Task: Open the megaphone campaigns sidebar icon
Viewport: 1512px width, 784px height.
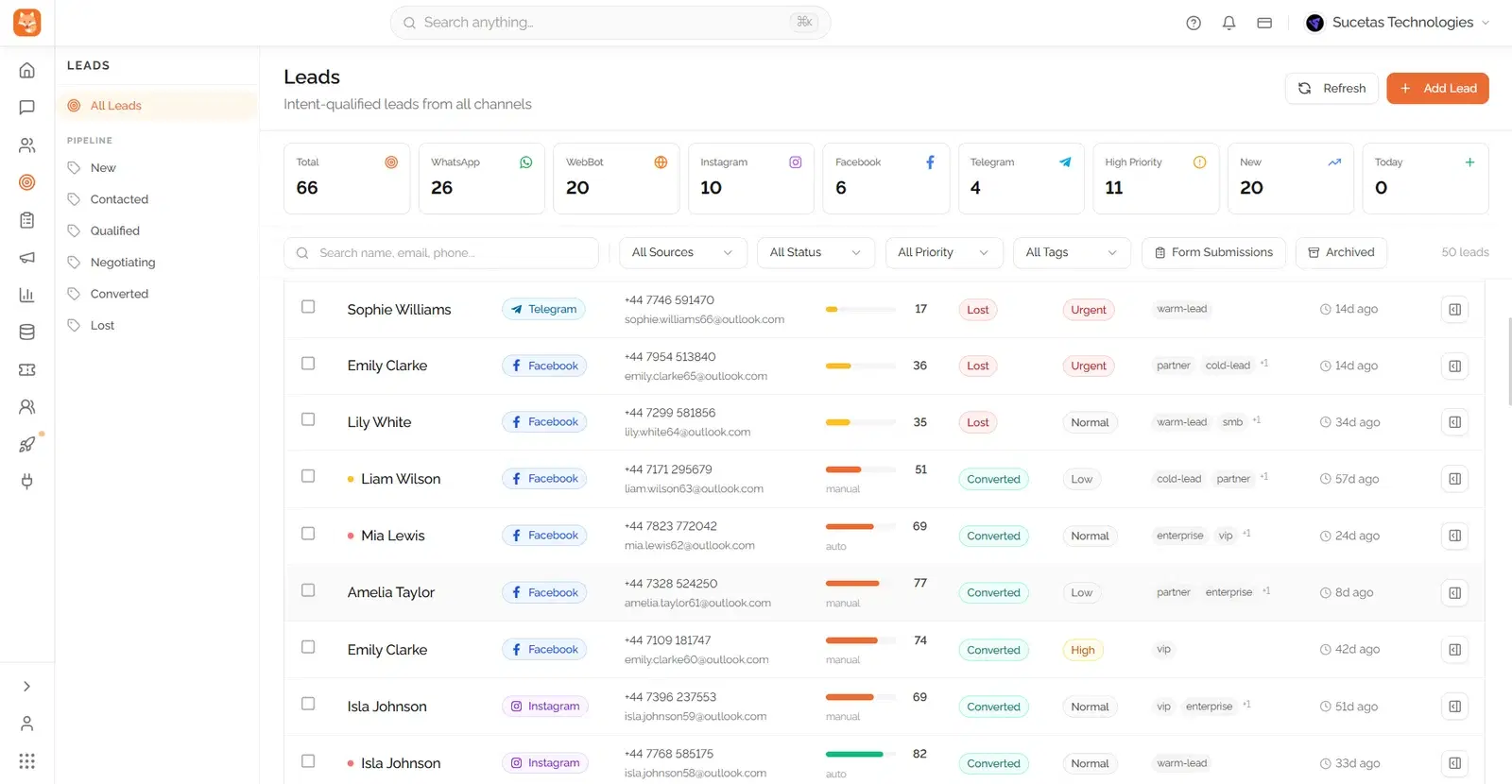Action: click(x=27, y=258)
